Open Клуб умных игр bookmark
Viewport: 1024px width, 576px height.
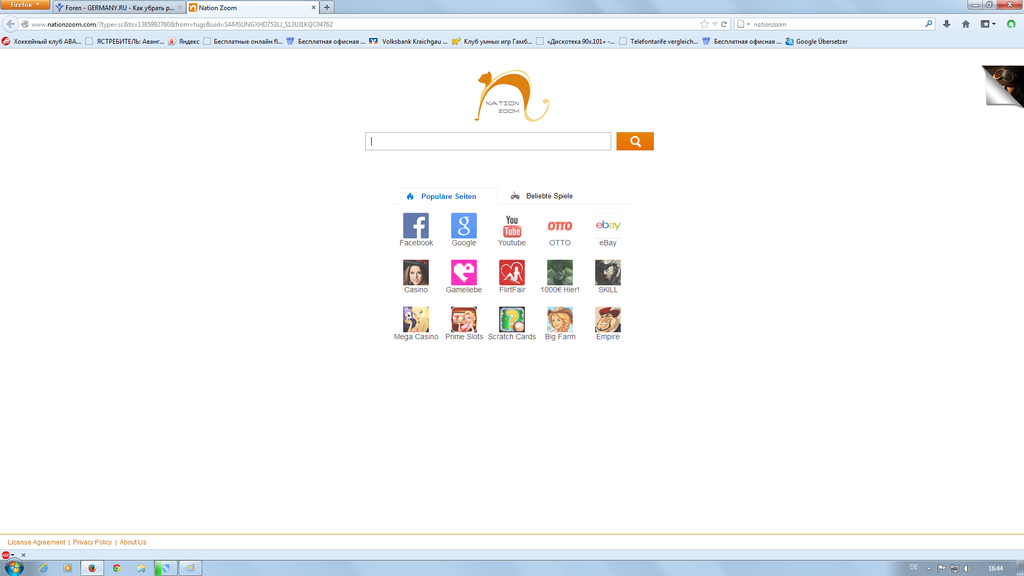point(492,41)
